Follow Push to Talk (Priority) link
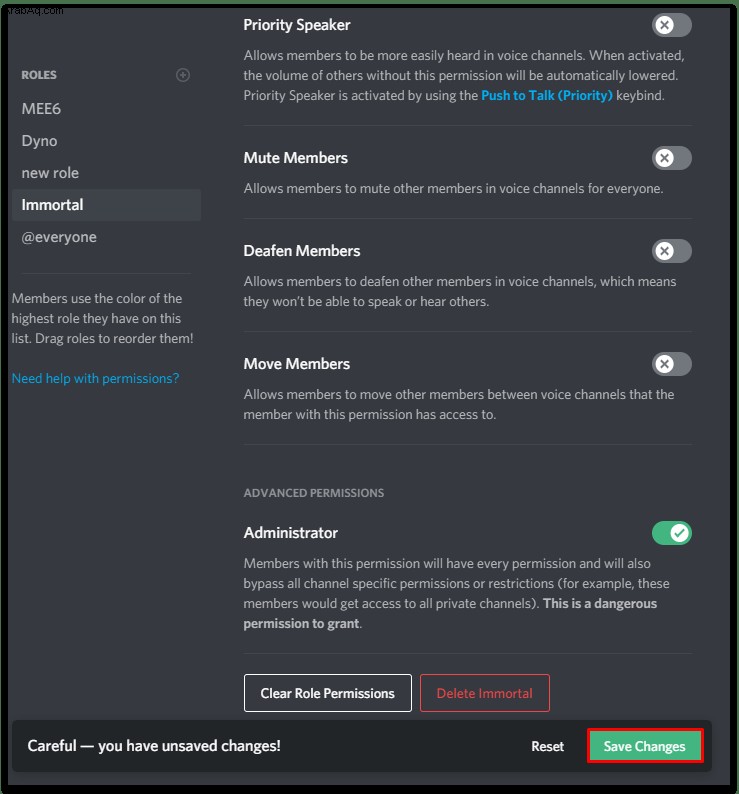The height and width of the screenshot is (794, 739). click(547, 95)
